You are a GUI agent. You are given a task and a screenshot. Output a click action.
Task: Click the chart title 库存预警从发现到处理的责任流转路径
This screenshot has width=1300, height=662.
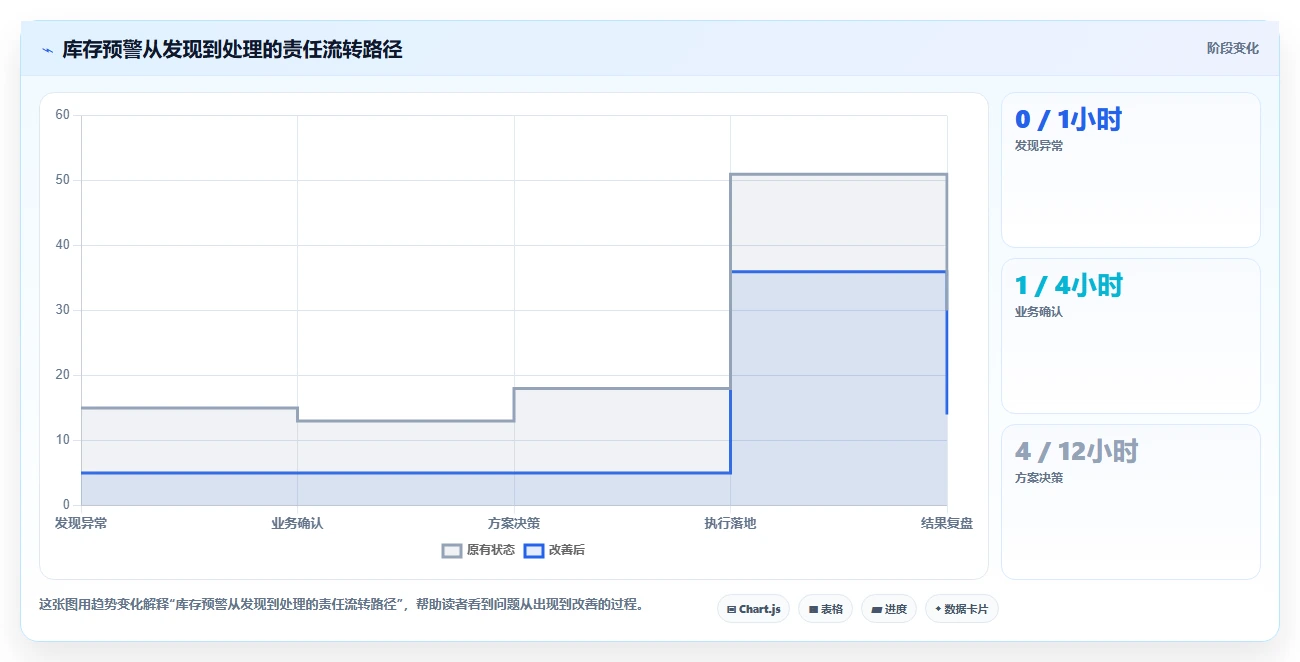click(x=233, y=50)
